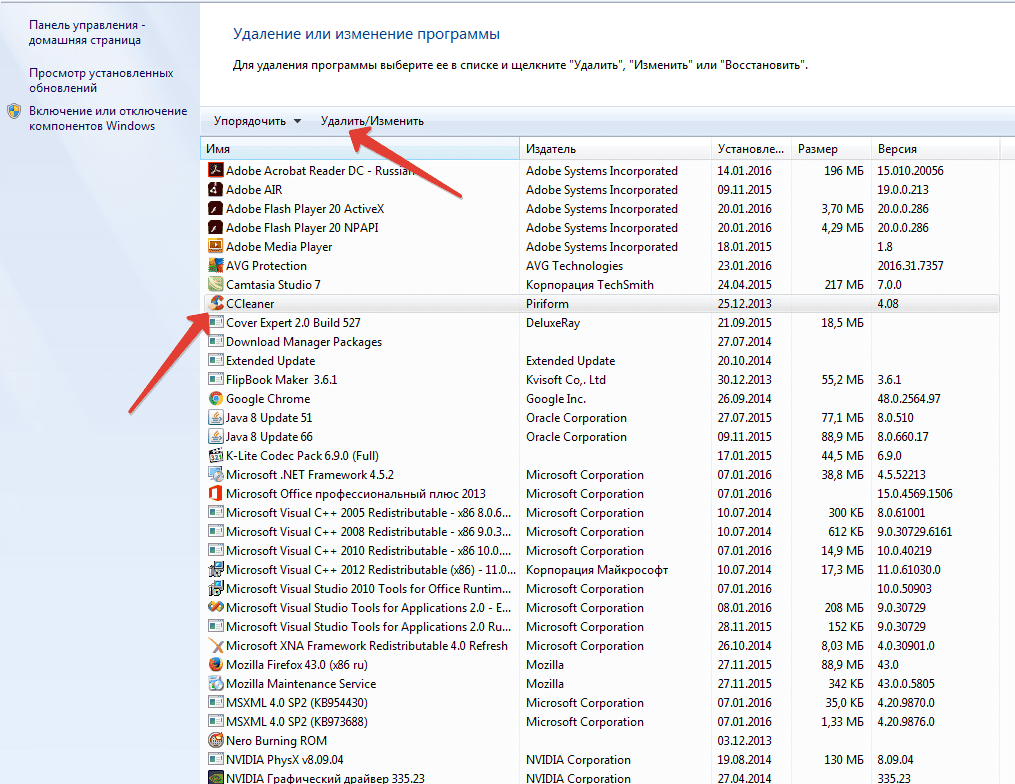
Task: Select the Nero Burning ROM icon
Action: [216, 741]
